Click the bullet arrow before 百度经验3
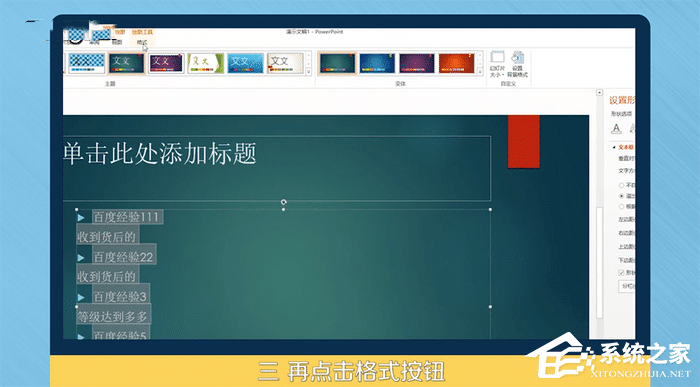 [x=81, y=297]
